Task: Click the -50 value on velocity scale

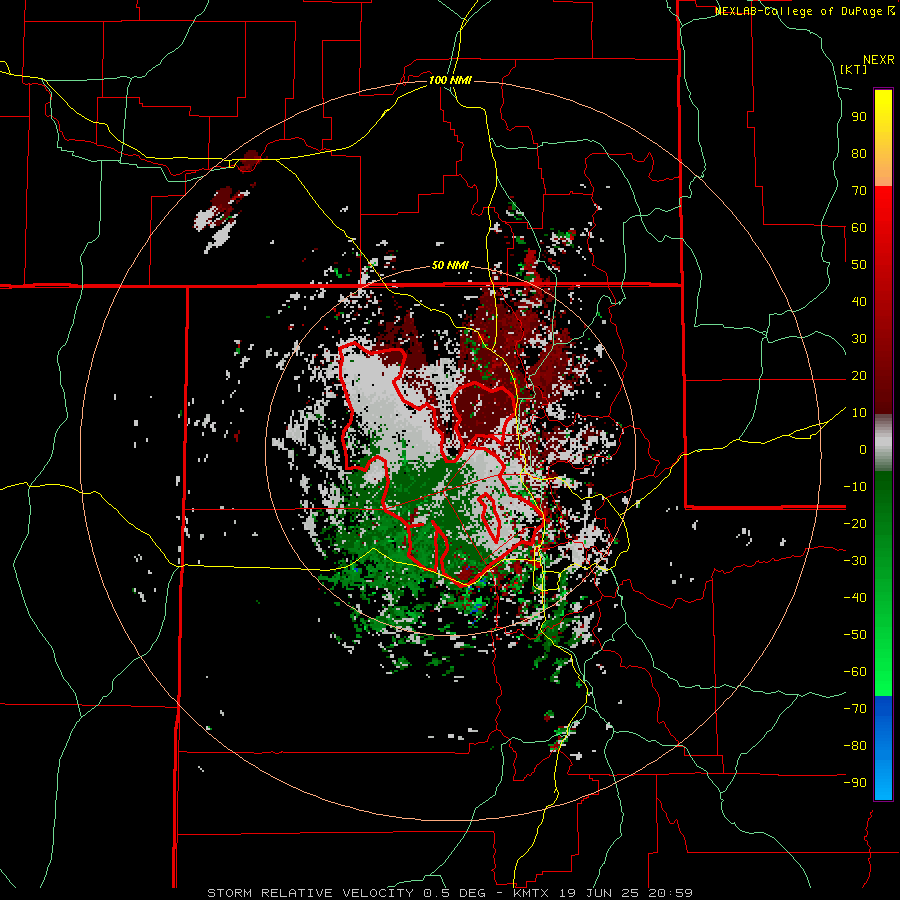Action: pos(855,634)
